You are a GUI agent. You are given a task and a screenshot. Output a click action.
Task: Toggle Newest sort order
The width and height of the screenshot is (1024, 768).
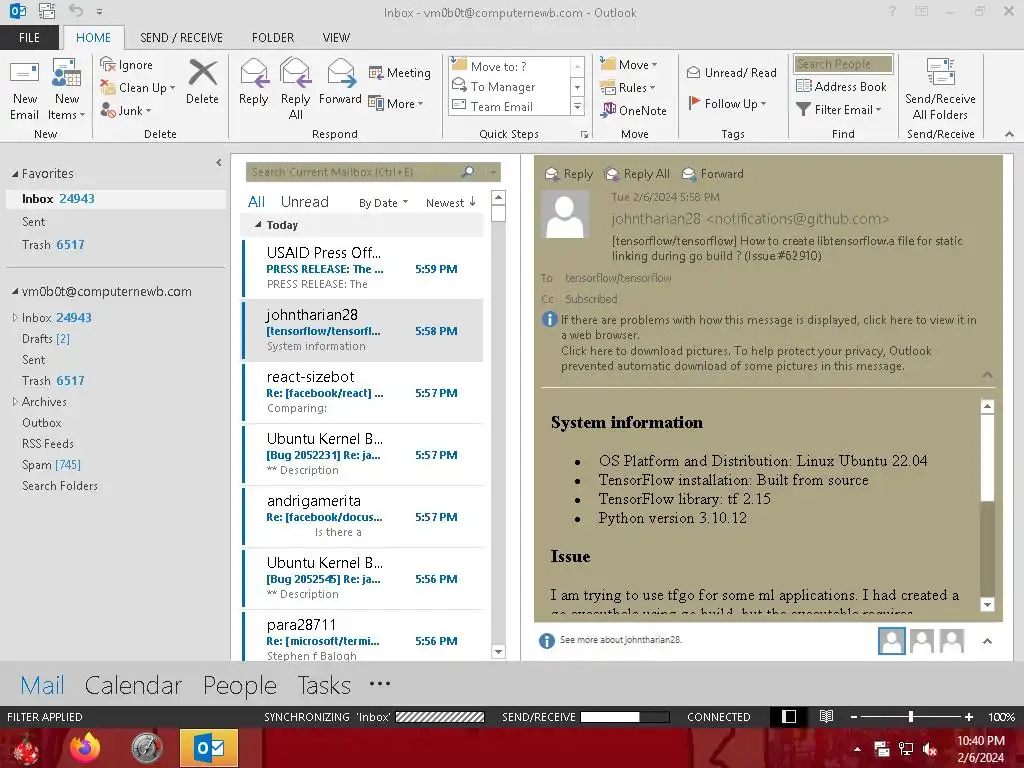click(451, 202)
